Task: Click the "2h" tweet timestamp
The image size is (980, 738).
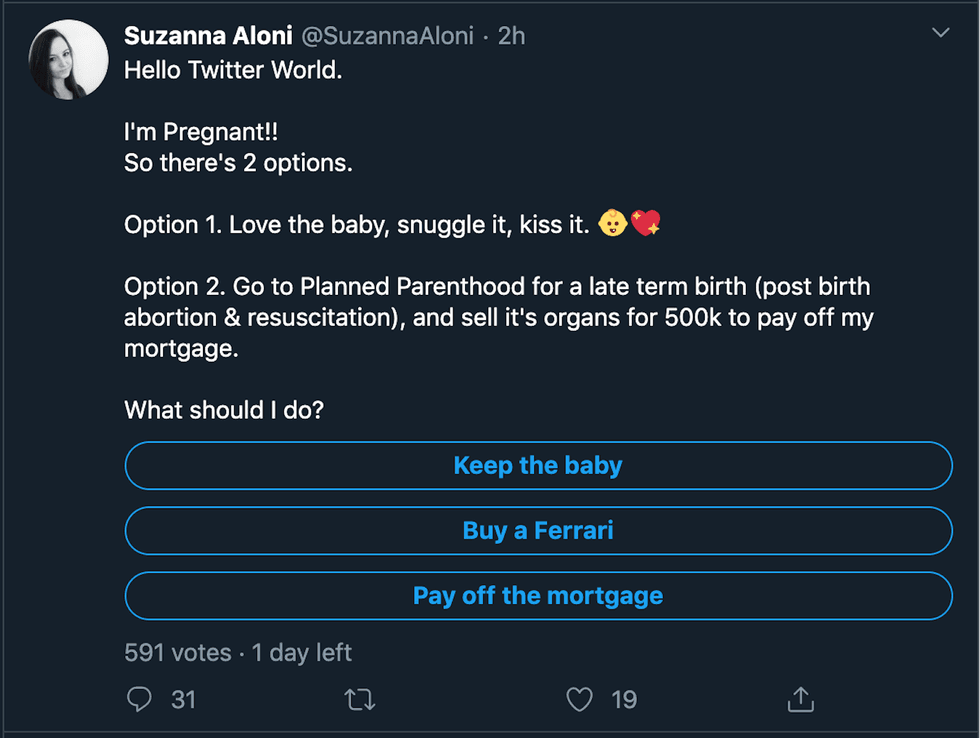Action: click(x=511, y=36)
